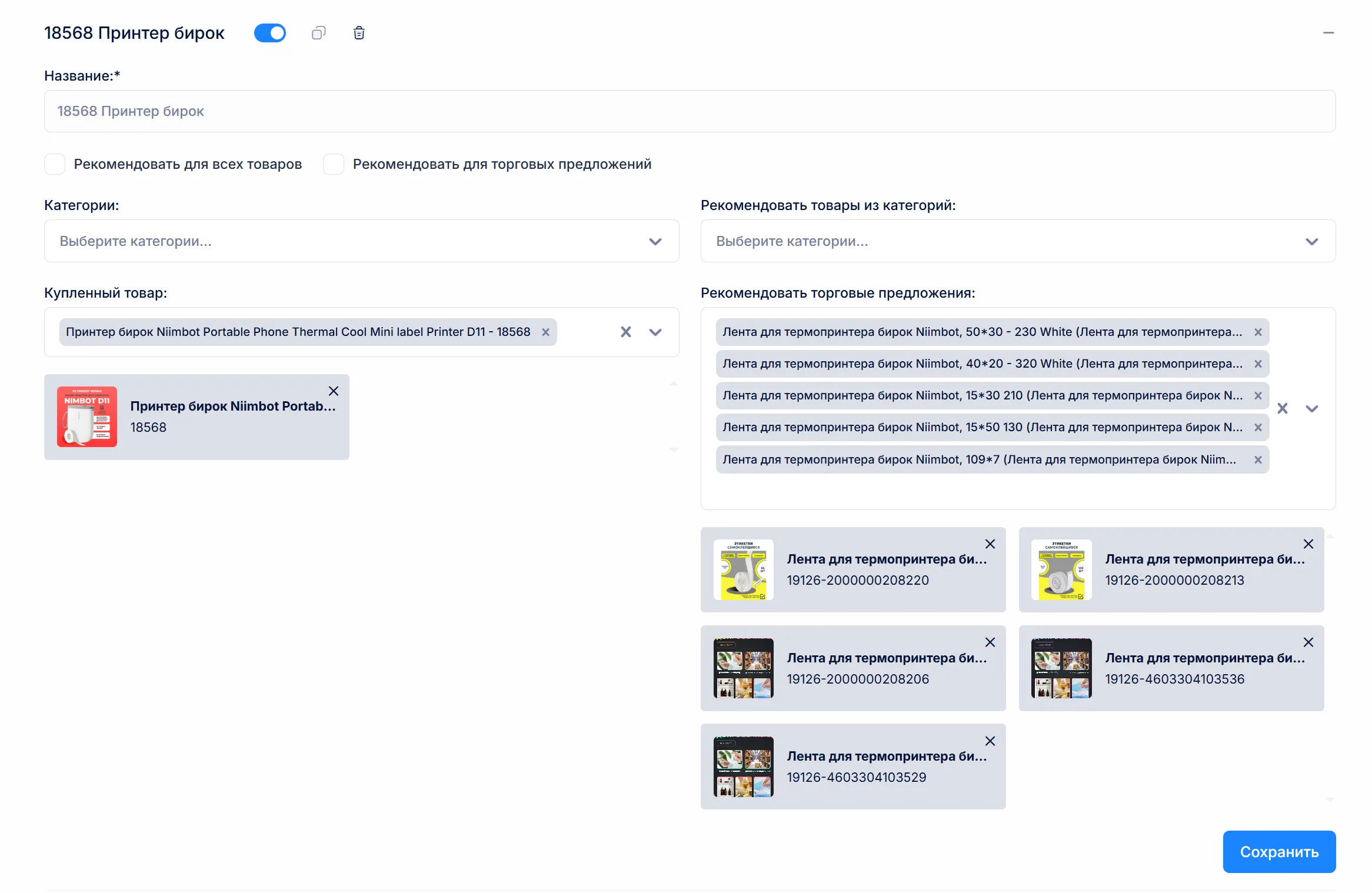Image resolution: width=1372 pixels, height=893 pixels.
Task: Expand the purchased product selector chevron
Action: tap(655, 332)
